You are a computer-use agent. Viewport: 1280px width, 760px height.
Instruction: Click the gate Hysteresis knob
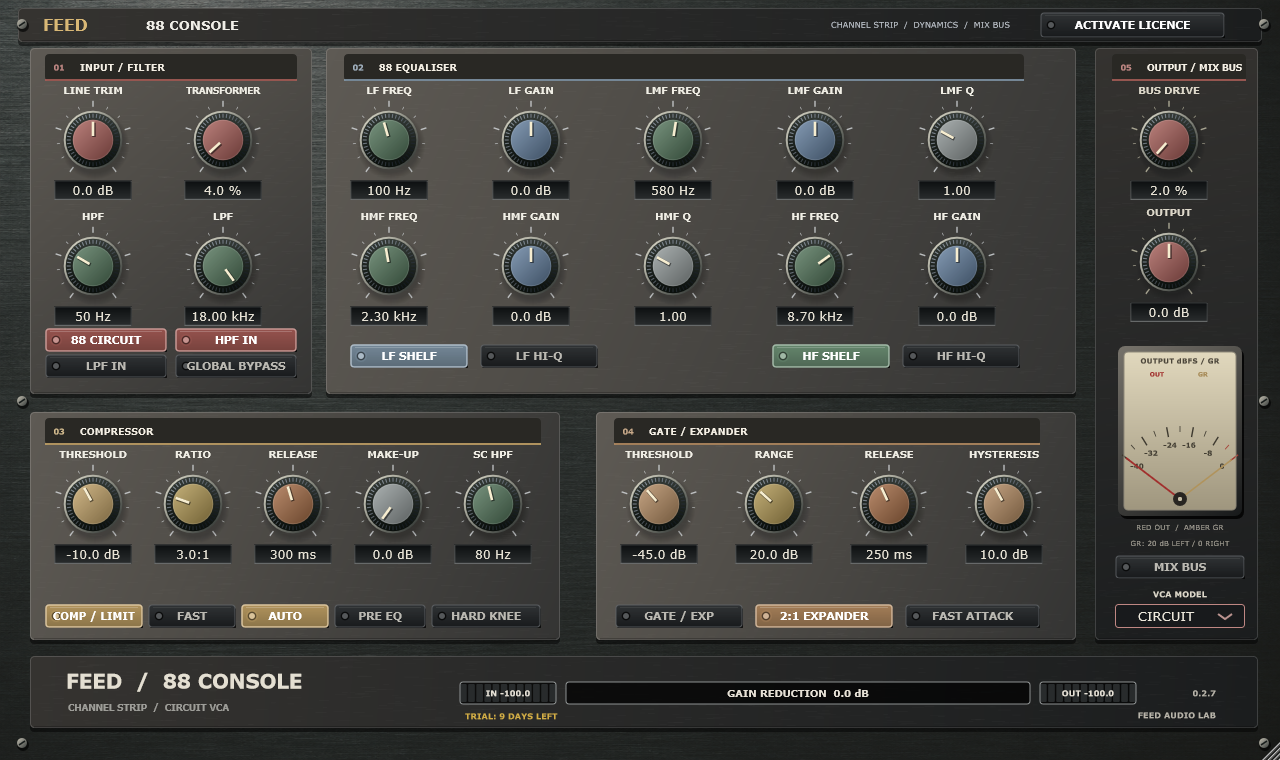click(1004, 504)
